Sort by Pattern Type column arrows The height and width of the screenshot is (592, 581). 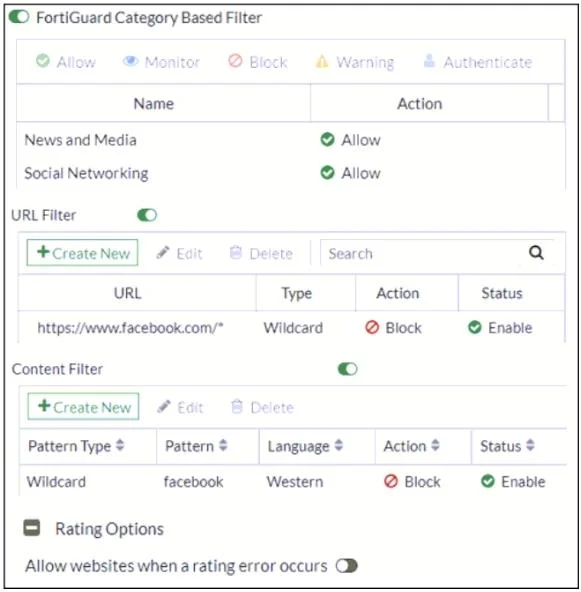(x=120, y=445)
